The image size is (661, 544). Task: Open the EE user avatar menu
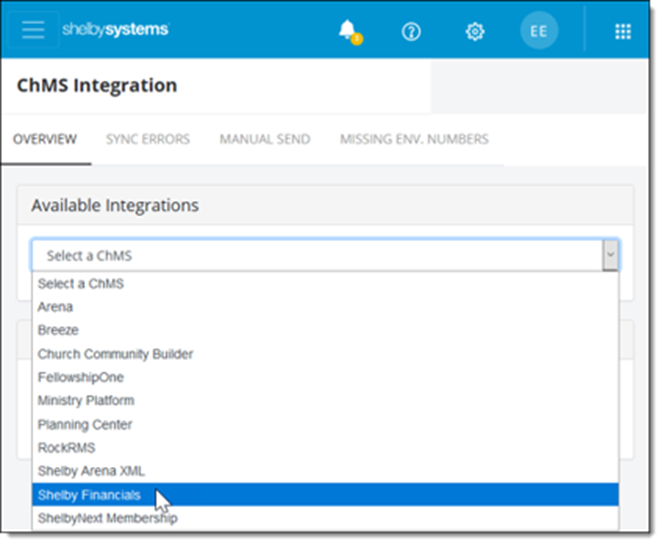(538, 31)
